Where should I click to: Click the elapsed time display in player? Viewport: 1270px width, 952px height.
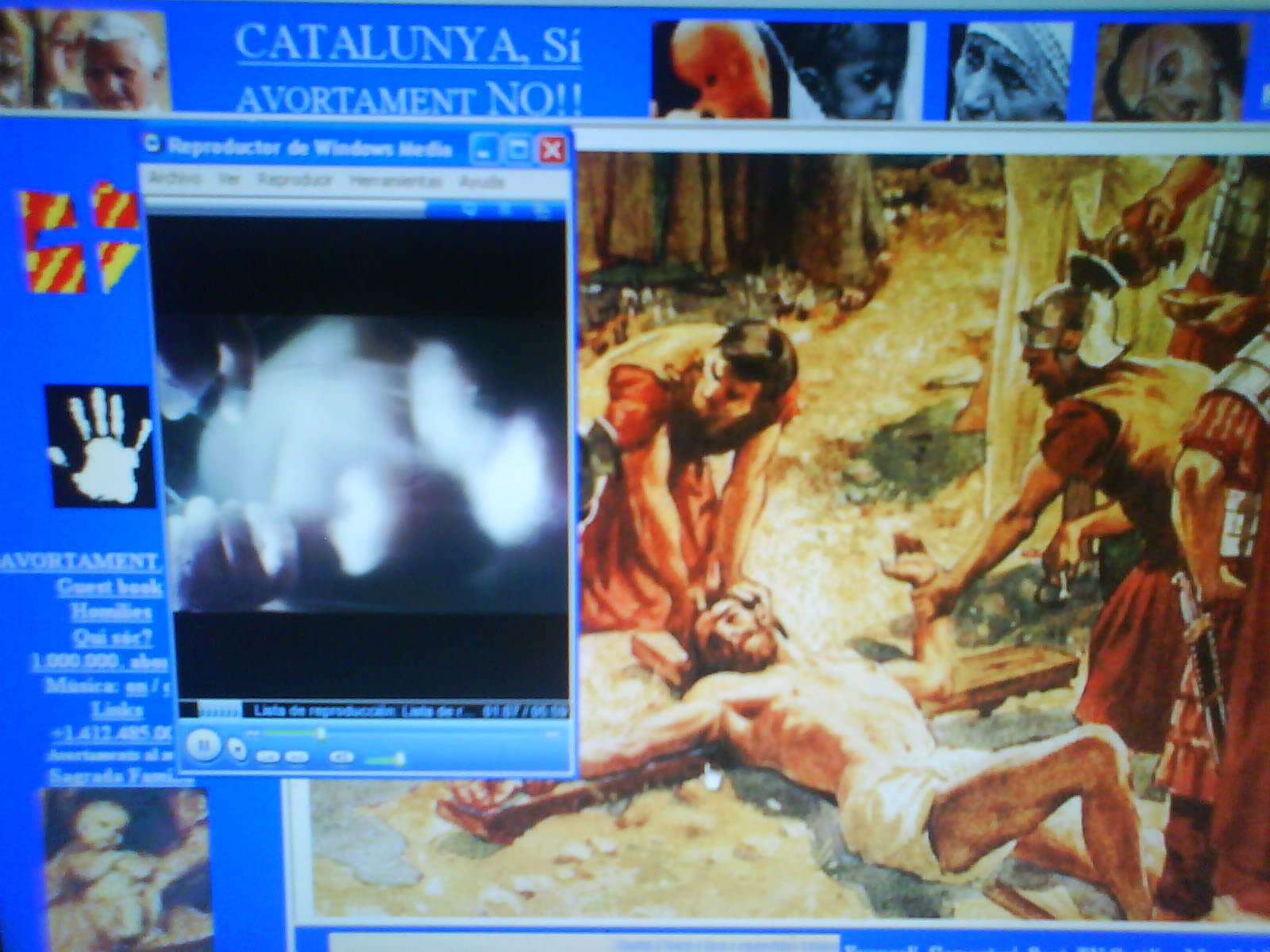[x=525, y=710]
